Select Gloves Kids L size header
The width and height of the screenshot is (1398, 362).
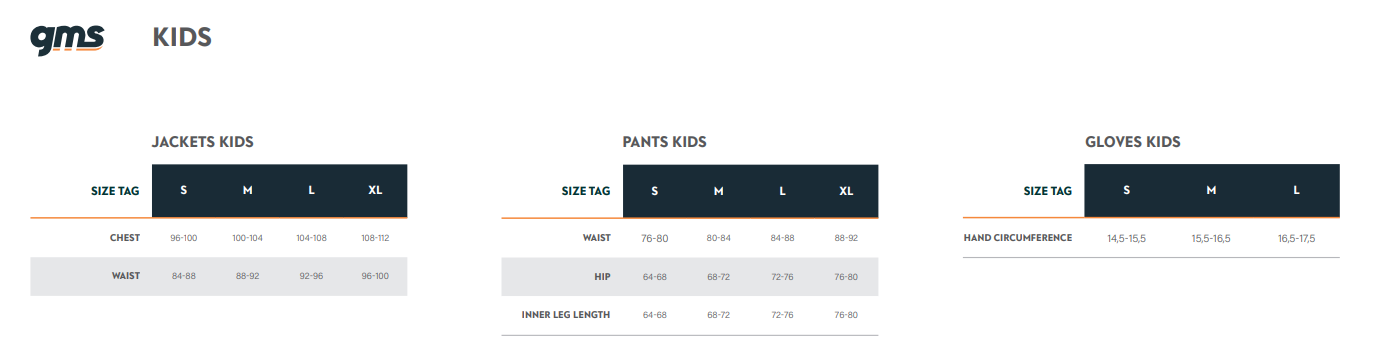coord(1296,191)
